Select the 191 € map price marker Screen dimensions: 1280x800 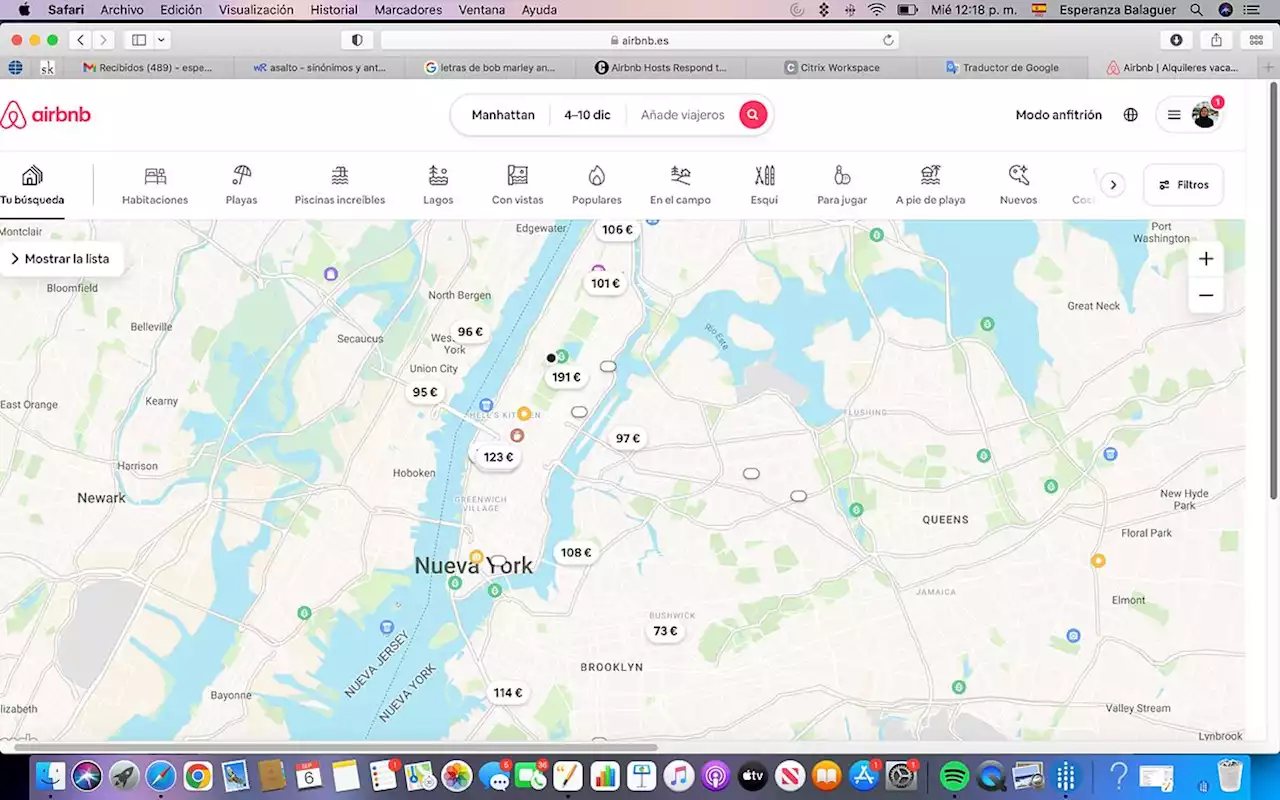(x=566, y=378)
